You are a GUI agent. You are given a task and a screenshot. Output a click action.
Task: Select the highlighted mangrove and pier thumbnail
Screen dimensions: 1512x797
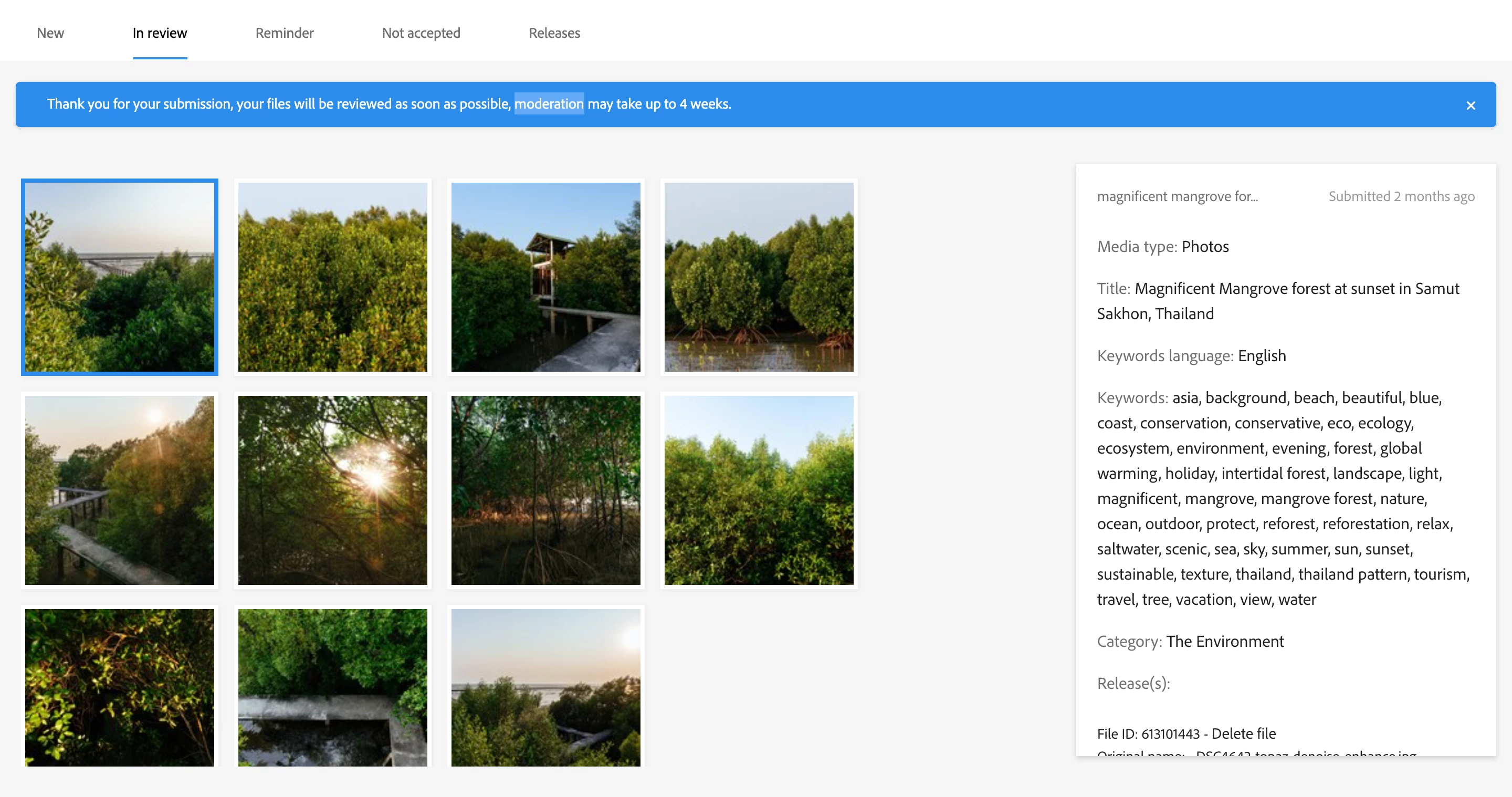(120, 277)
